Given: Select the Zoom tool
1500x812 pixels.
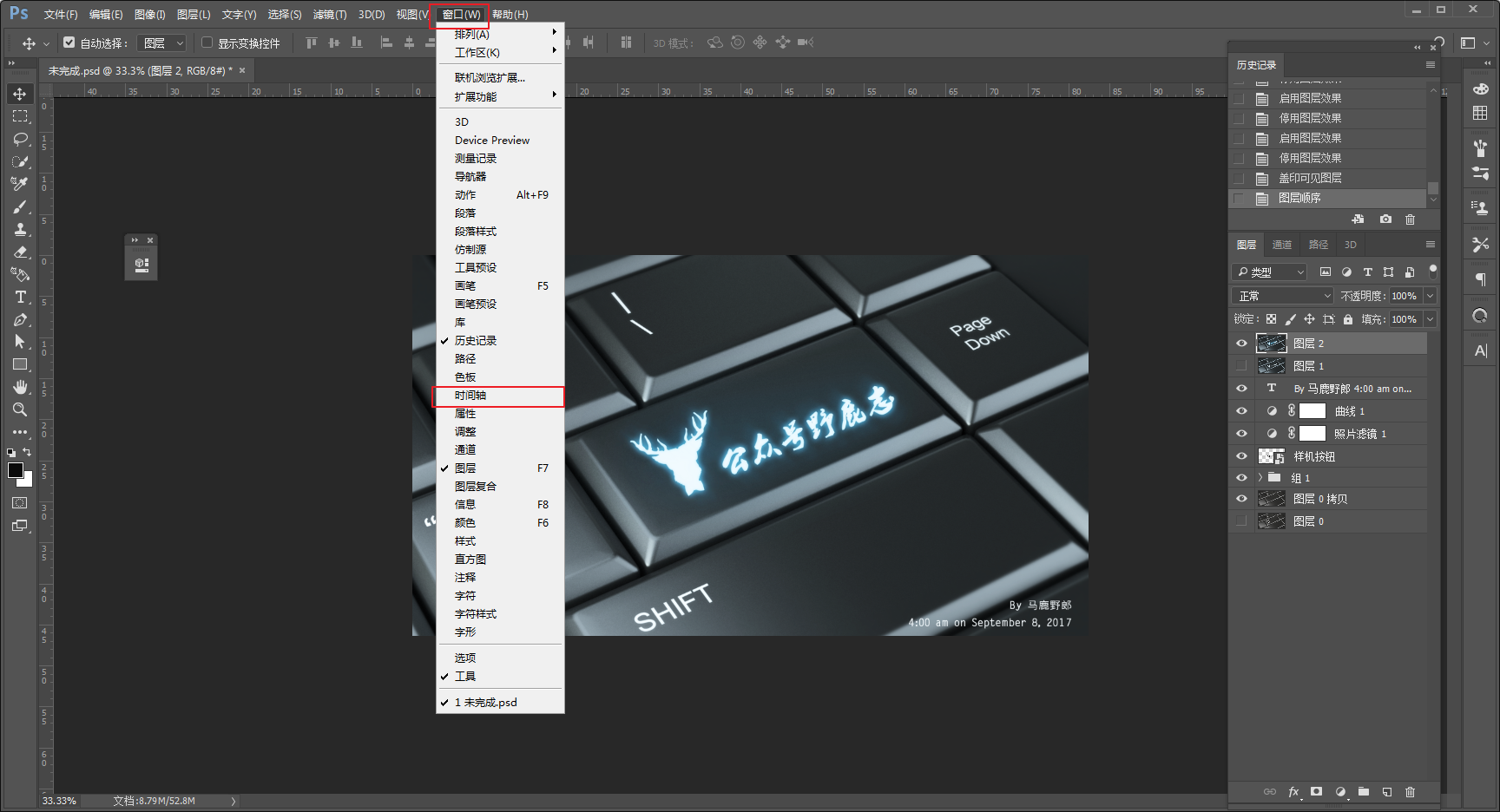Looking at the screenshot, I should (x=20, y=409).
